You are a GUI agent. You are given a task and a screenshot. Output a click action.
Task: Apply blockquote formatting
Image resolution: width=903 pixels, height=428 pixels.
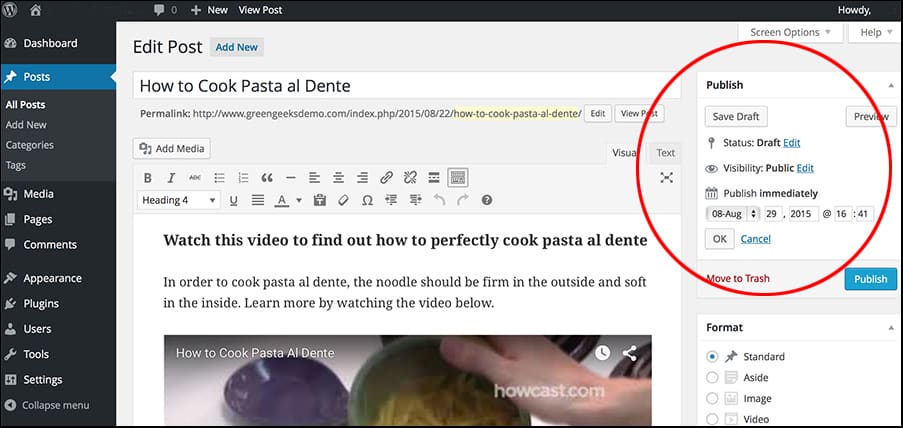267,178
